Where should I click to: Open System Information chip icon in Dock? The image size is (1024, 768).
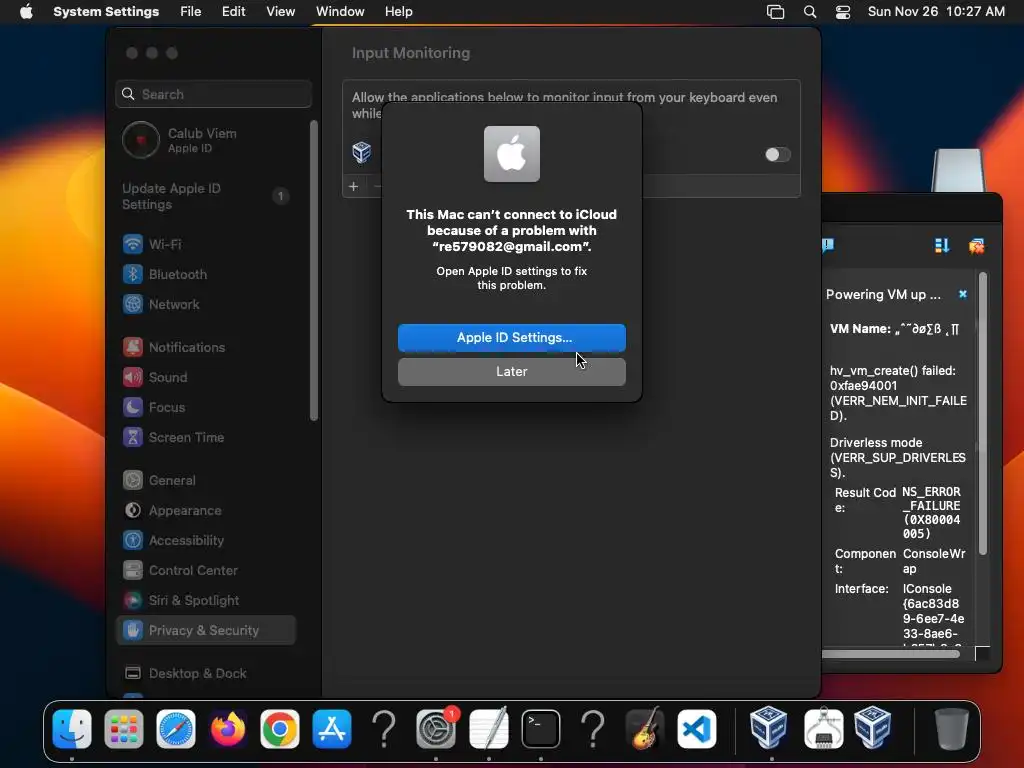(823, 728)
